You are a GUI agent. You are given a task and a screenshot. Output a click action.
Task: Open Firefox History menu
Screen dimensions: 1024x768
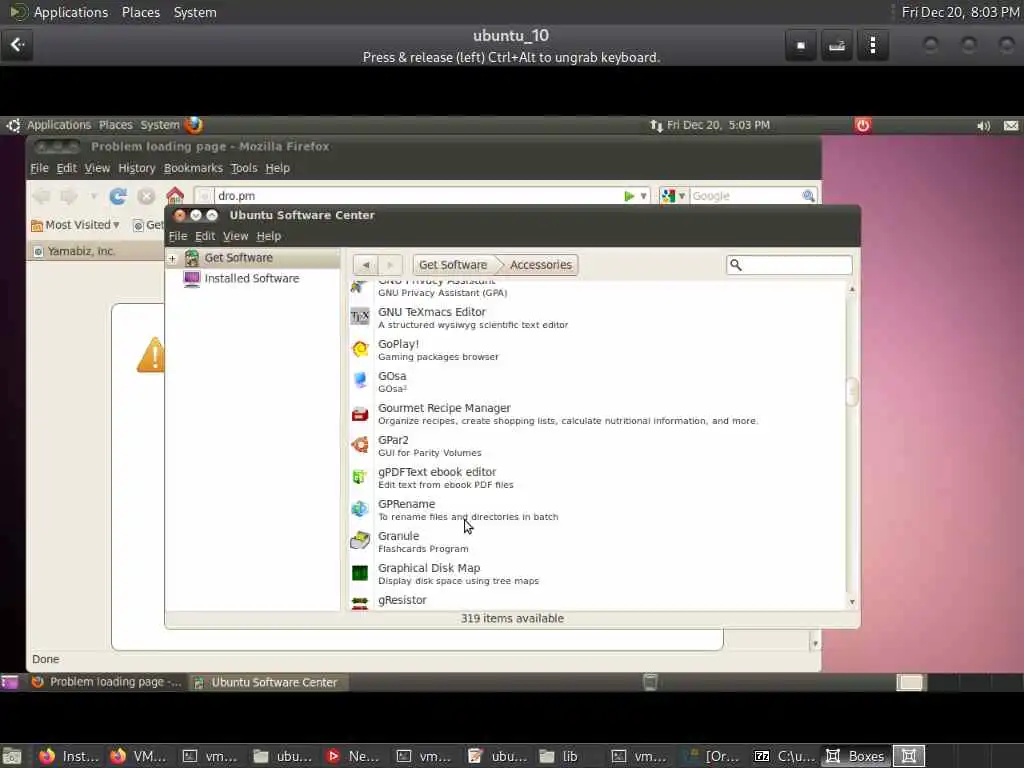[x=136, y=168]
